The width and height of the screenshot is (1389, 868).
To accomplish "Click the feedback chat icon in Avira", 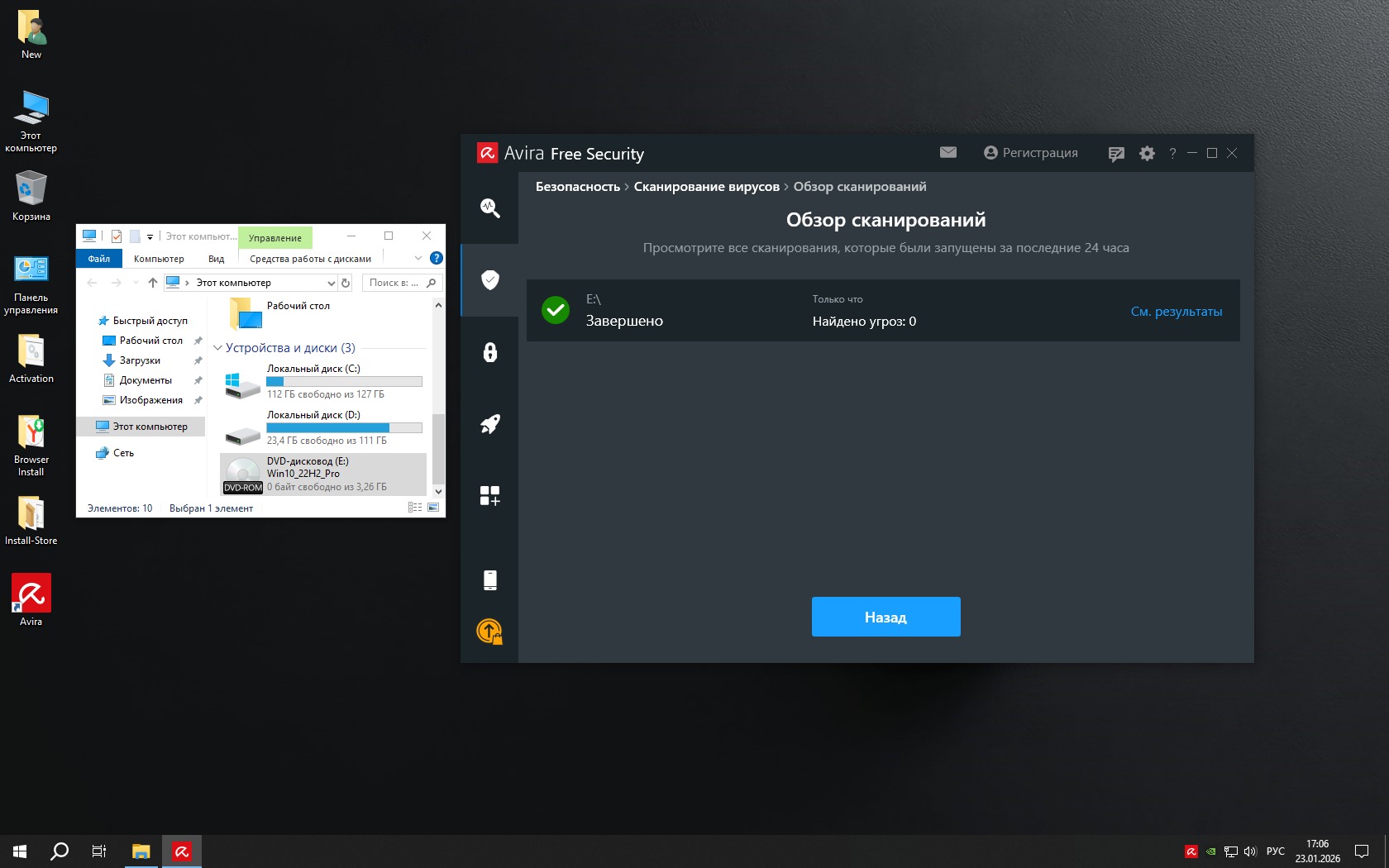I will [1116, 154].
